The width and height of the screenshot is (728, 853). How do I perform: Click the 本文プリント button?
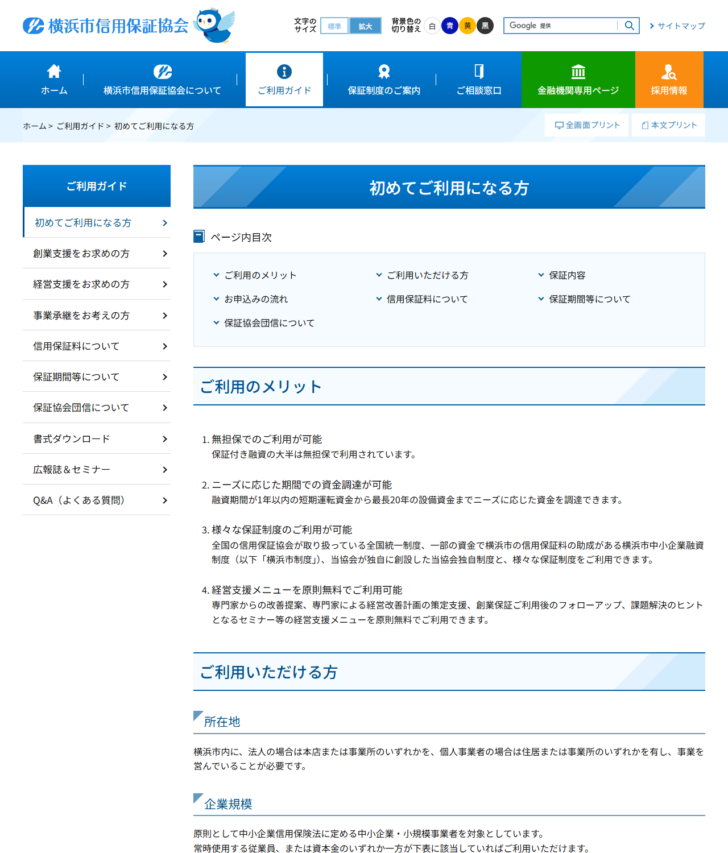(x=669, y=125)
